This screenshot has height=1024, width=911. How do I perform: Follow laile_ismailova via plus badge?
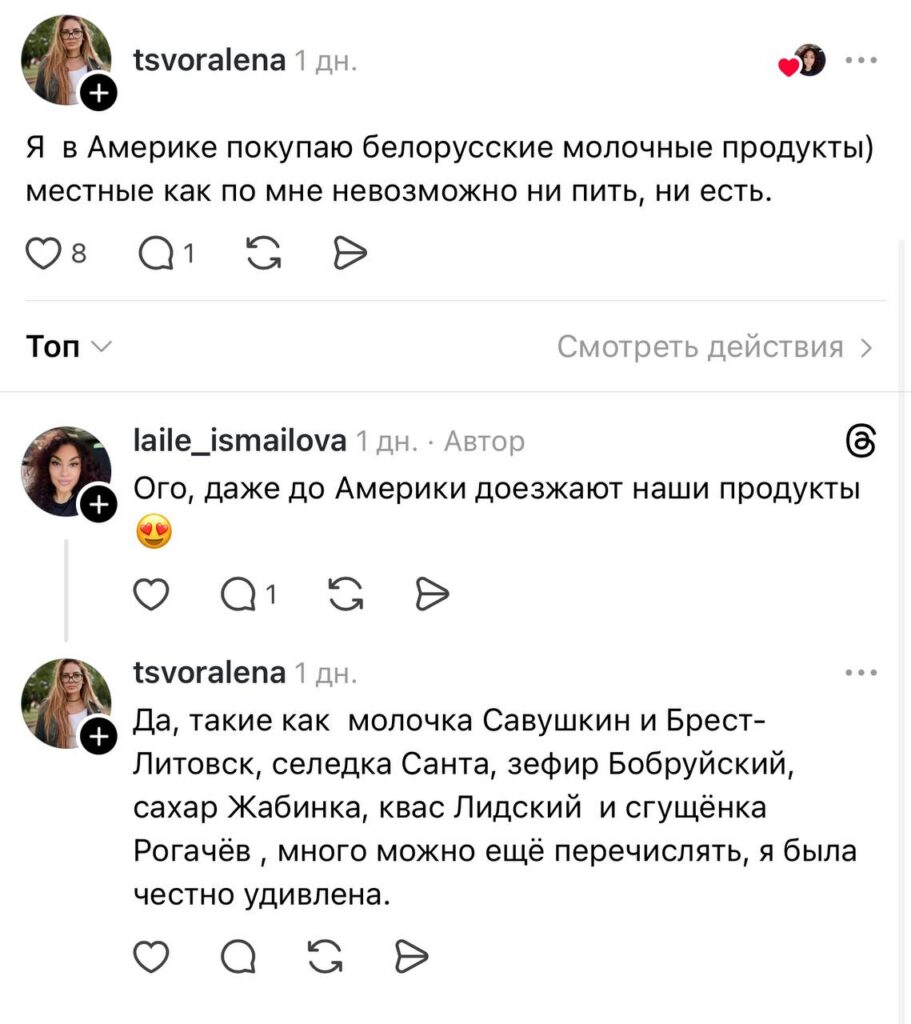98,508
